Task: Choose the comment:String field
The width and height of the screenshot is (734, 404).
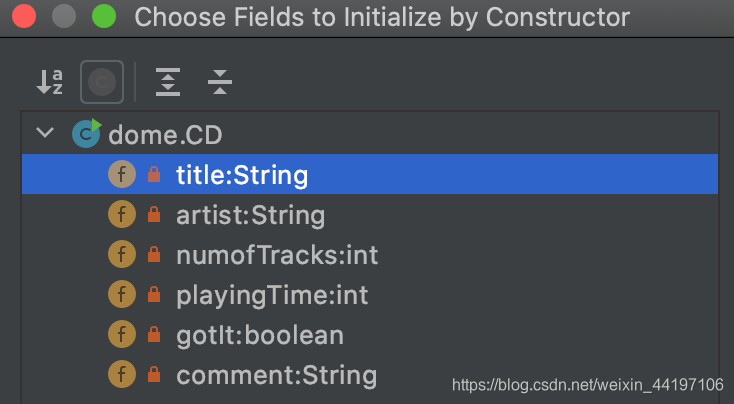Action: coord(370,375)
